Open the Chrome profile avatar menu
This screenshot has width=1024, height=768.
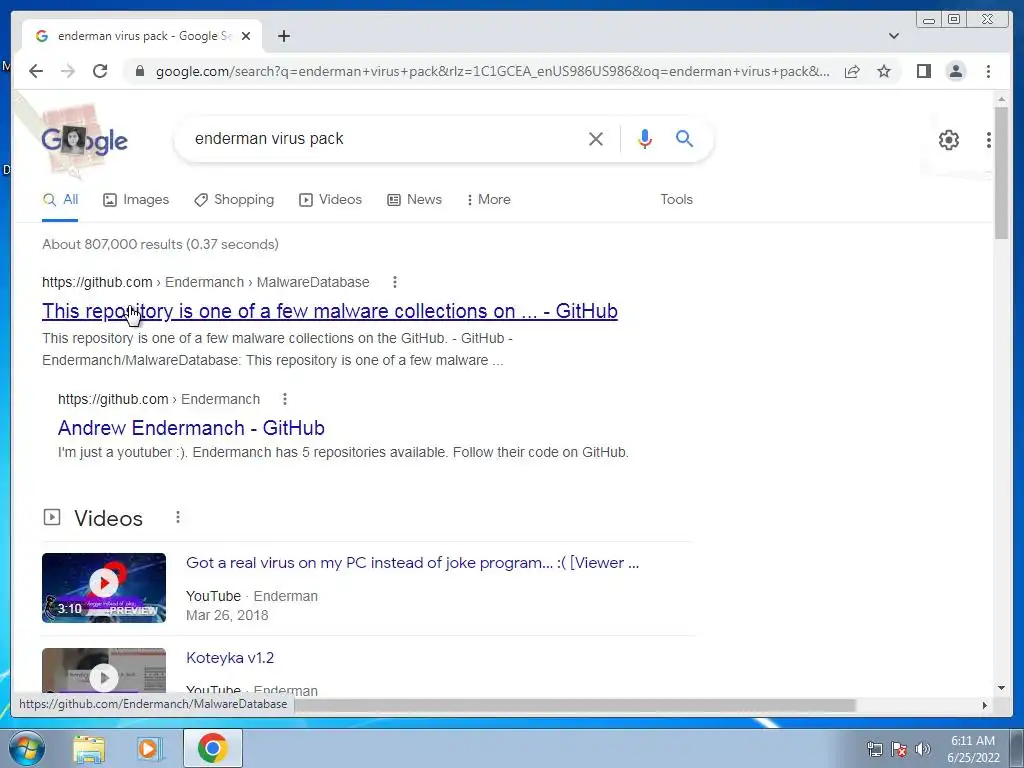tap(955, 71)
